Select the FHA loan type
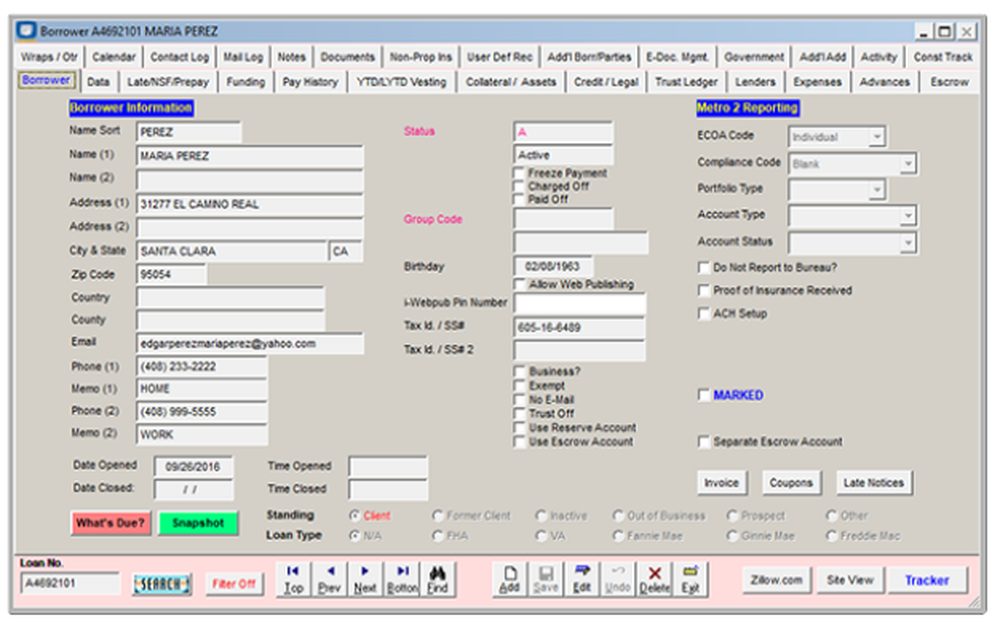This screenshot has width=1000, height=629. coord(438,536)
